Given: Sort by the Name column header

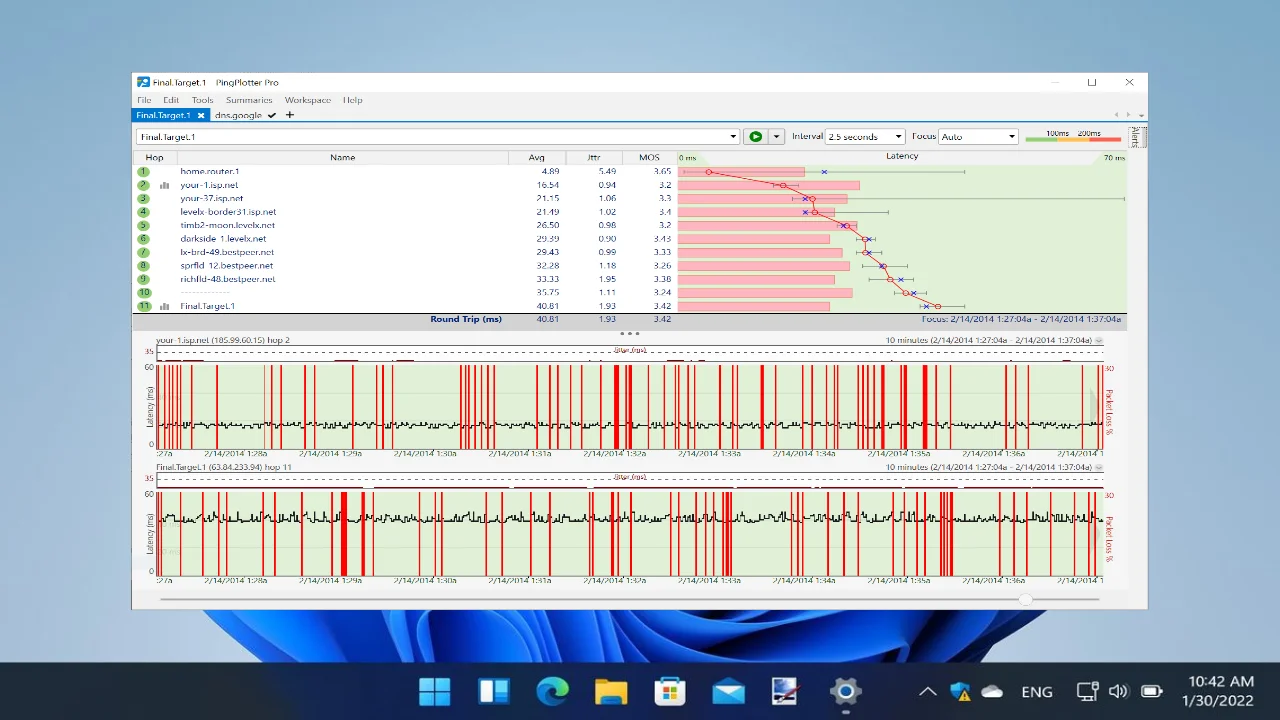Looking at the screenshot, I should [x=342, y=157].
